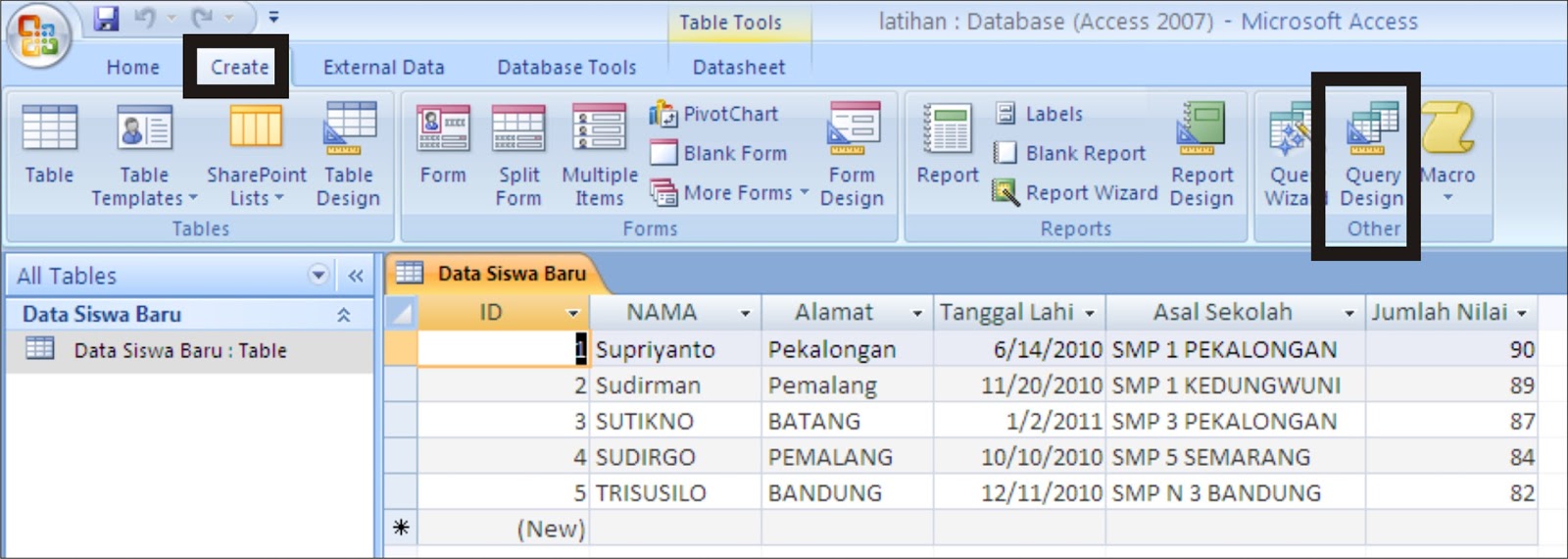The height and width of the screenshot is (559, 1568).
Task: Click the SMP 5 SEMARANG cell
Action: click(1236, 457)
